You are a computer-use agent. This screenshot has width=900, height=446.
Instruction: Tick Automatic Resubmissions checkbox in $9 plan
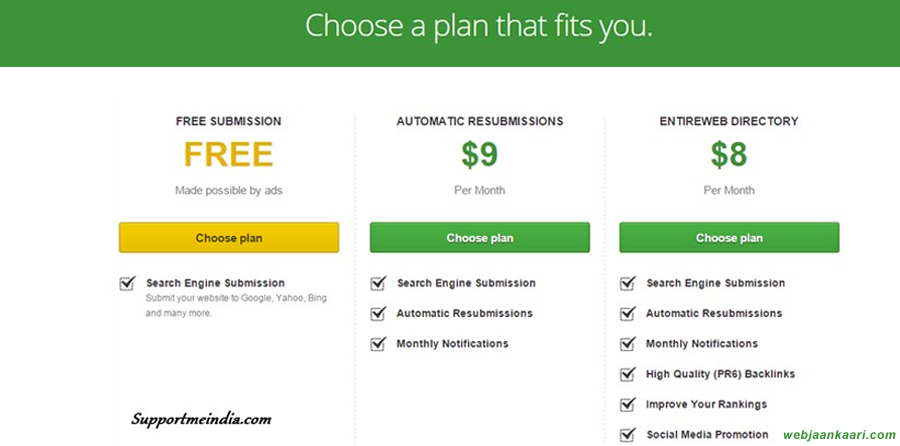[378, 313]
